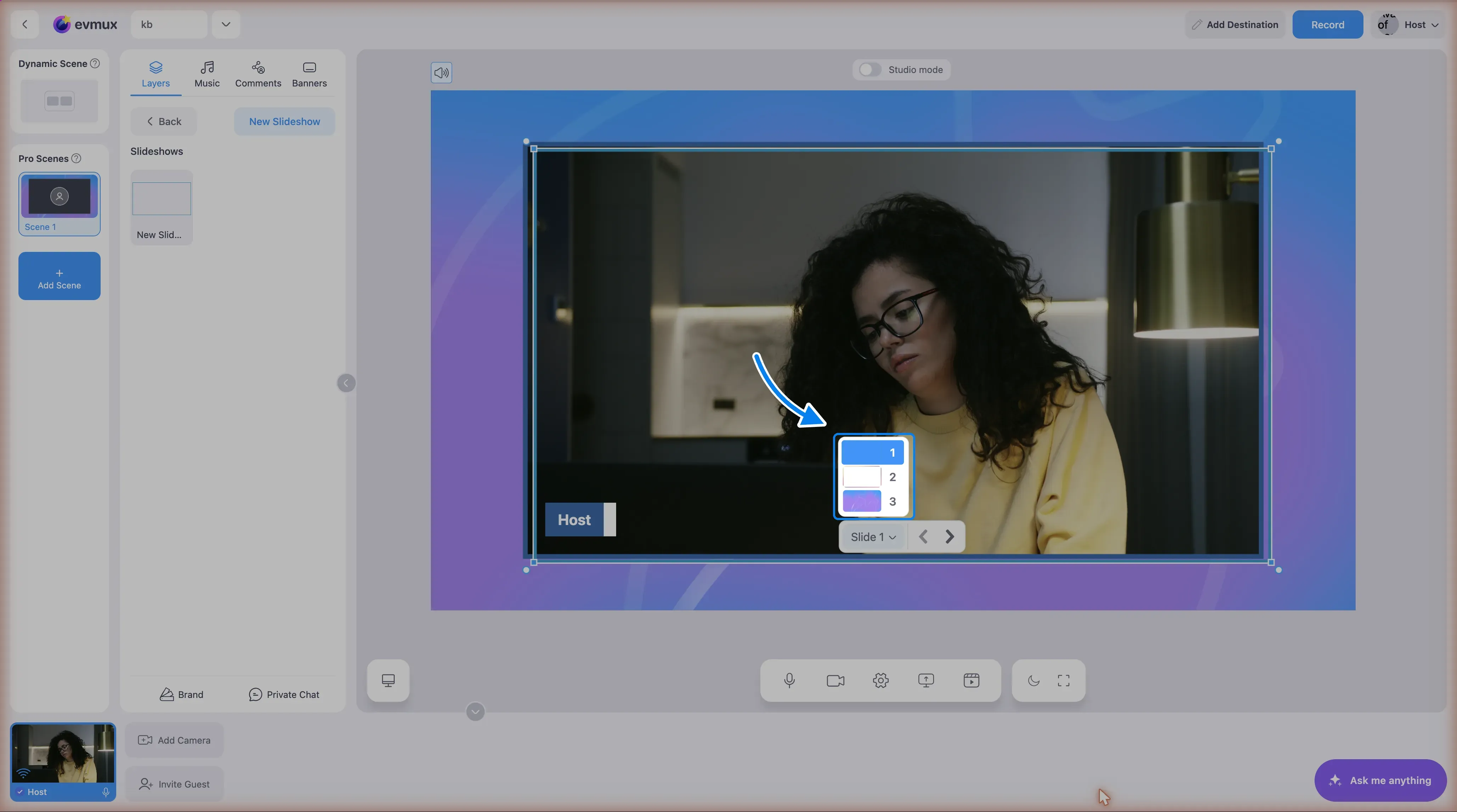Toggle camera in bottom toolbar

tap(836, 680)
